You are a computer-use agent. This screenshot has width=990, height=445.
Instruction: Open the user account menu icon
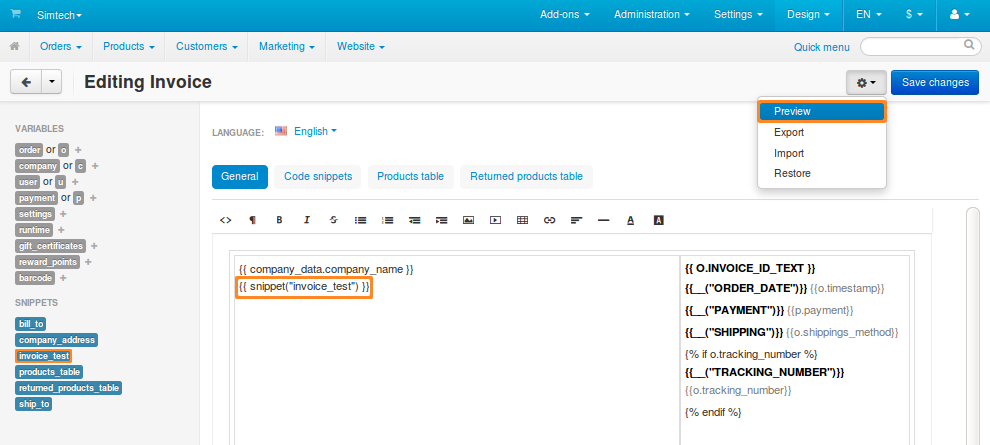tap(958, 15)
